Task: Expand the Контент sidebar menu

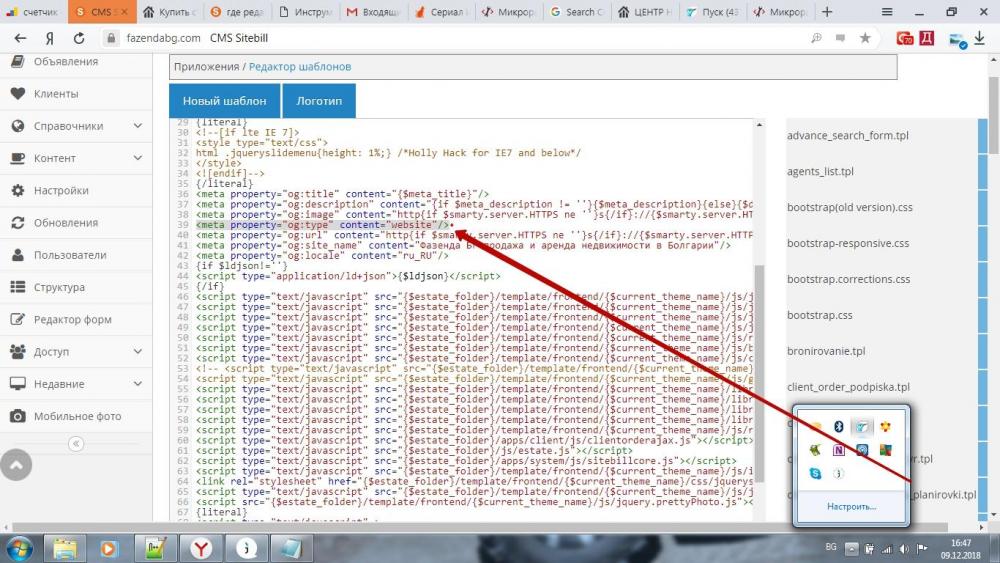Action: [x=138, y=158]
